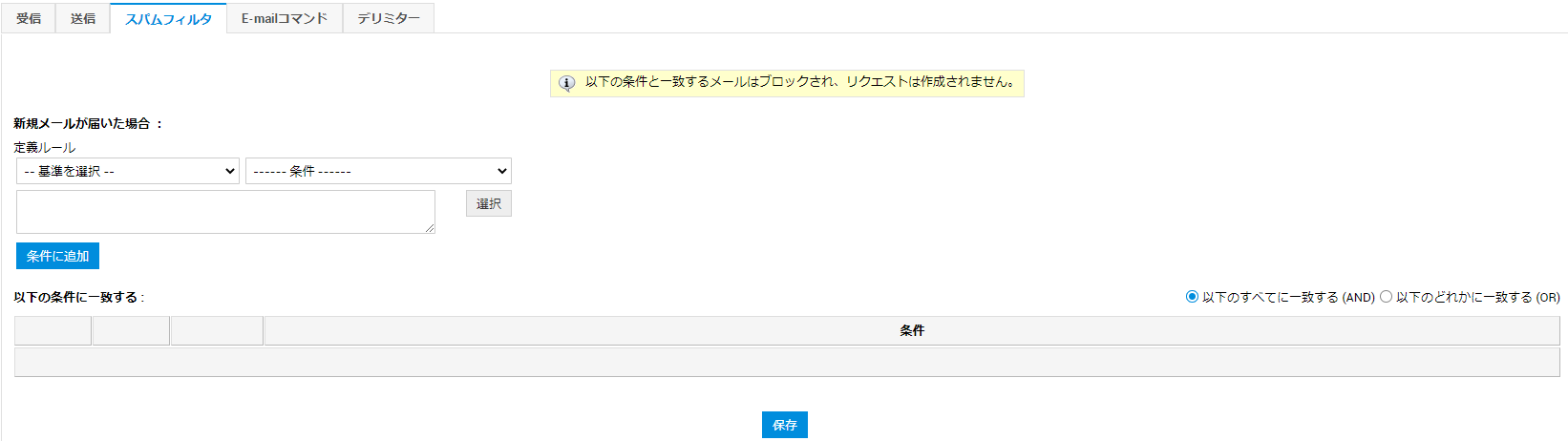The image size is (1568, 441).
Task: Expand the 基準を選択 dropdown
Action: click(128, 171)
